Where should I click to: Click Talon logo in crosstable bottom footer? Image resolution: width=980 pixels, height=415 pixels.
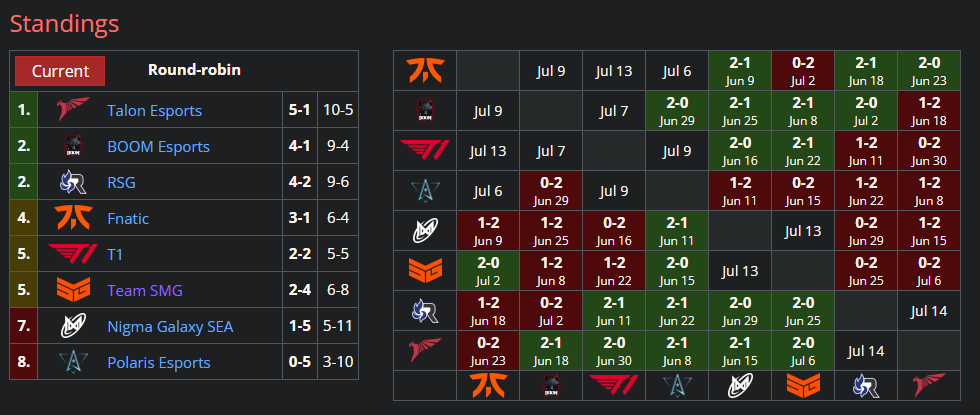pos(929,386)
